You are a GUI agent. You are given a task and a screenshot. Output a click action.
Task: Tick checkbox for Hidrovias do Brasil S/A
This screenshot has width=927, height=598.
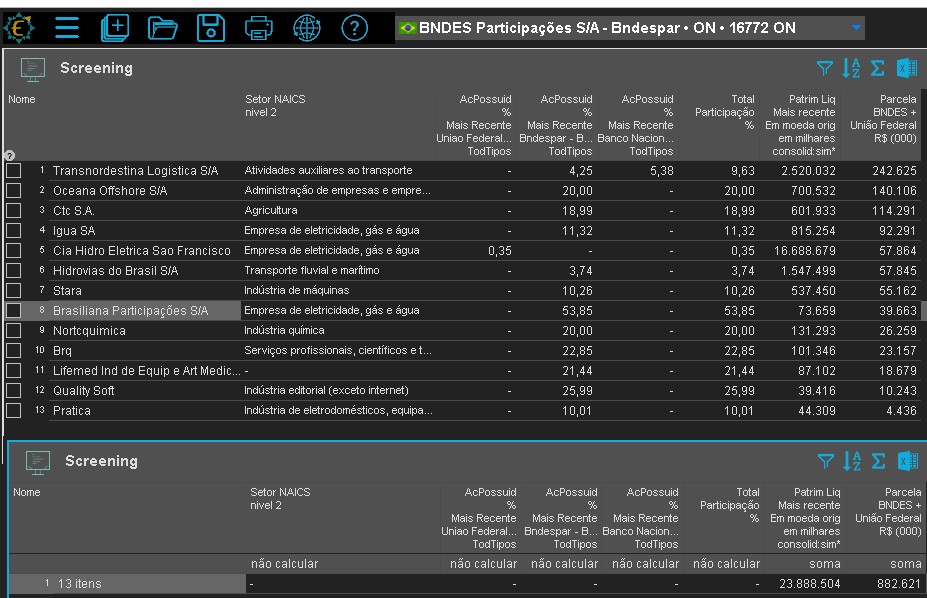[x=14, y=271]
